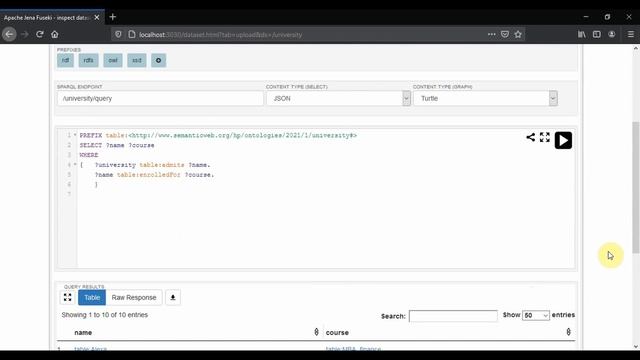Open a new browser tab
Viewport: 640px width, 360px height.
pos(113,17)
